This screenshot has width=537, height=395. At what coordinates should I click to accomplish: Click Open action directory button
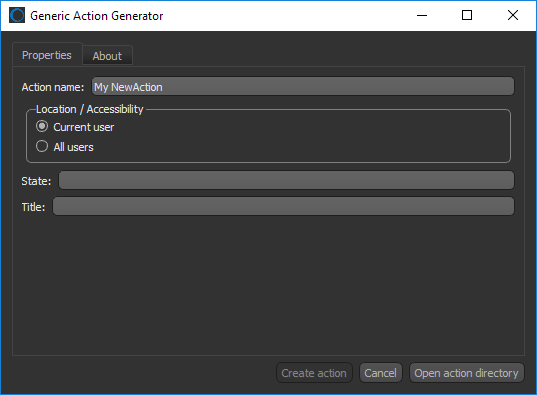click(x=466, y=373)
